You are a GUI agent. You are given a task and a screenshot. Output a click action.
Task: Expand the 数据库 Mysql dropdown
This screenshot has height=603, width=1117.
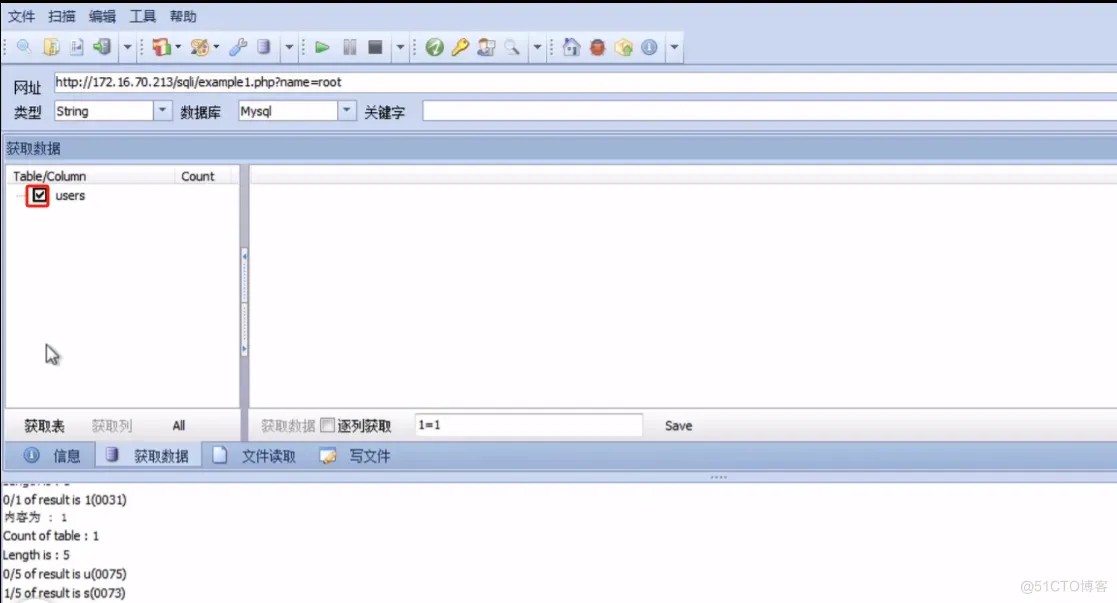point(346,110)
